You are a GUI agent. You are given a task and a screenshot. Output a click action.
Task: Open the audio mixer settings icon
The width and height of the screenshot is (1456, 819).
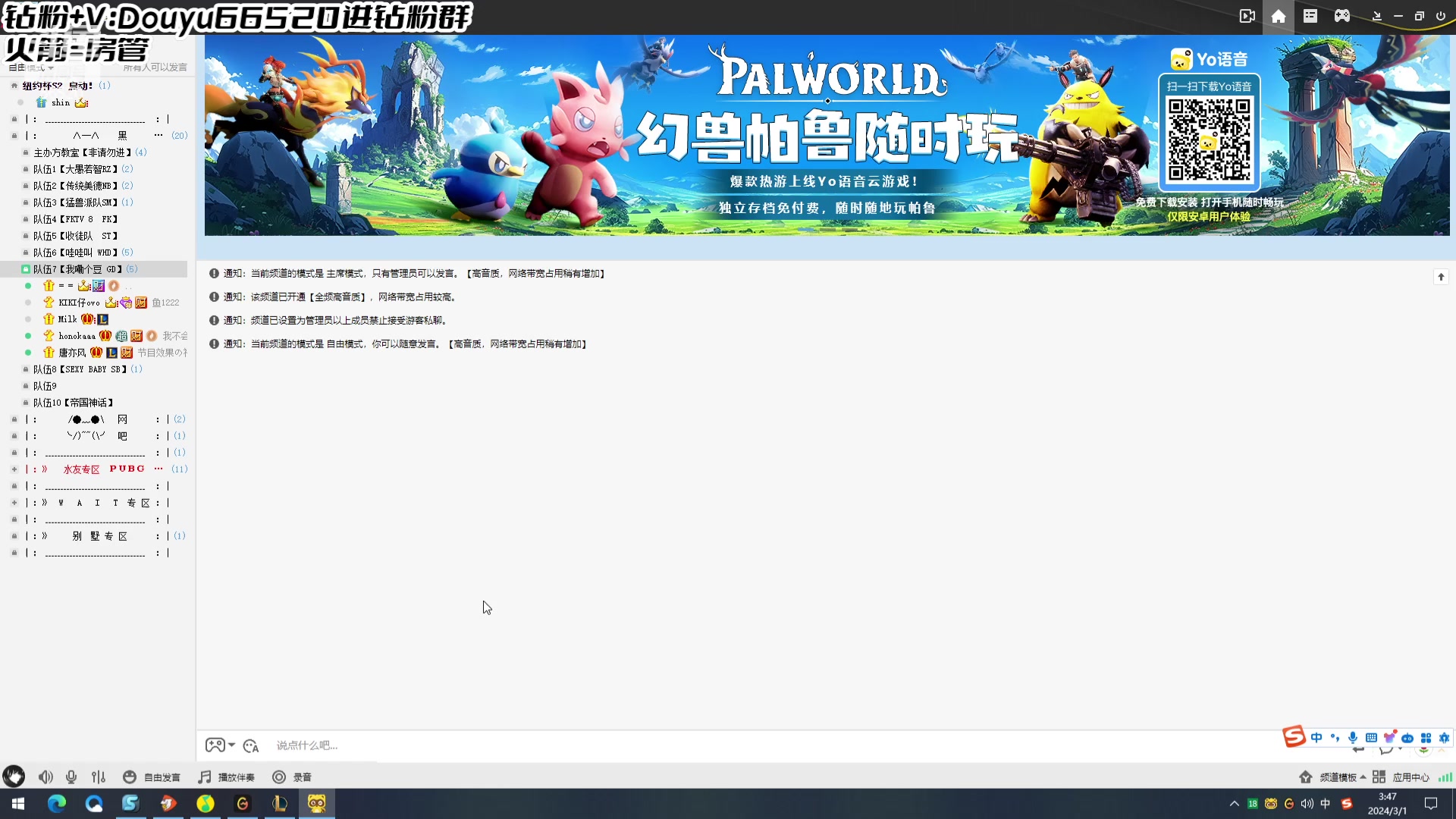(x=99, y=777)
